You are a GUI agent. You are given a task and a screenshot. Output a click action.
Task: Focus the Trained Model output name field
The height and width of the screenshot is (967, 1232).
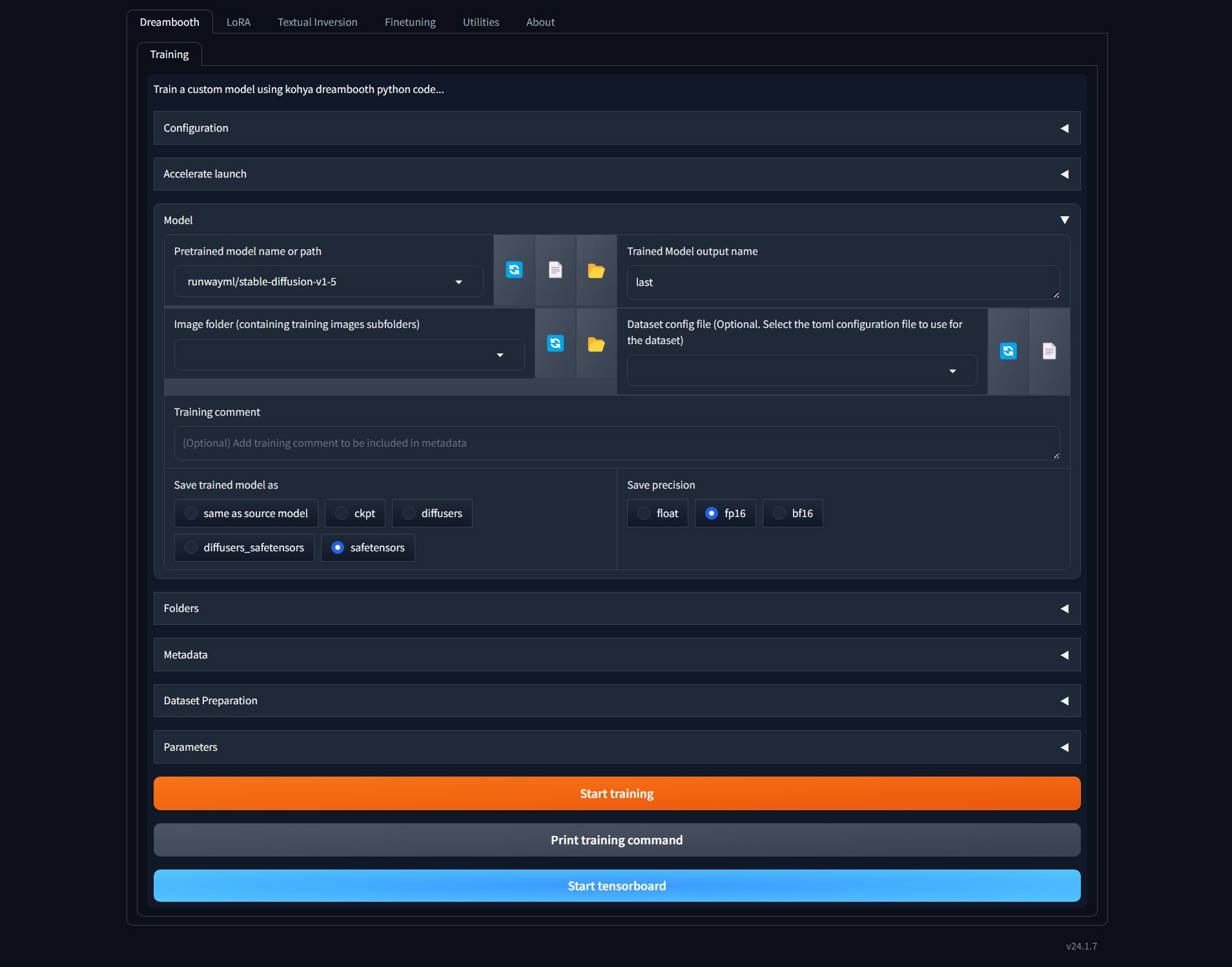point(843,282)
